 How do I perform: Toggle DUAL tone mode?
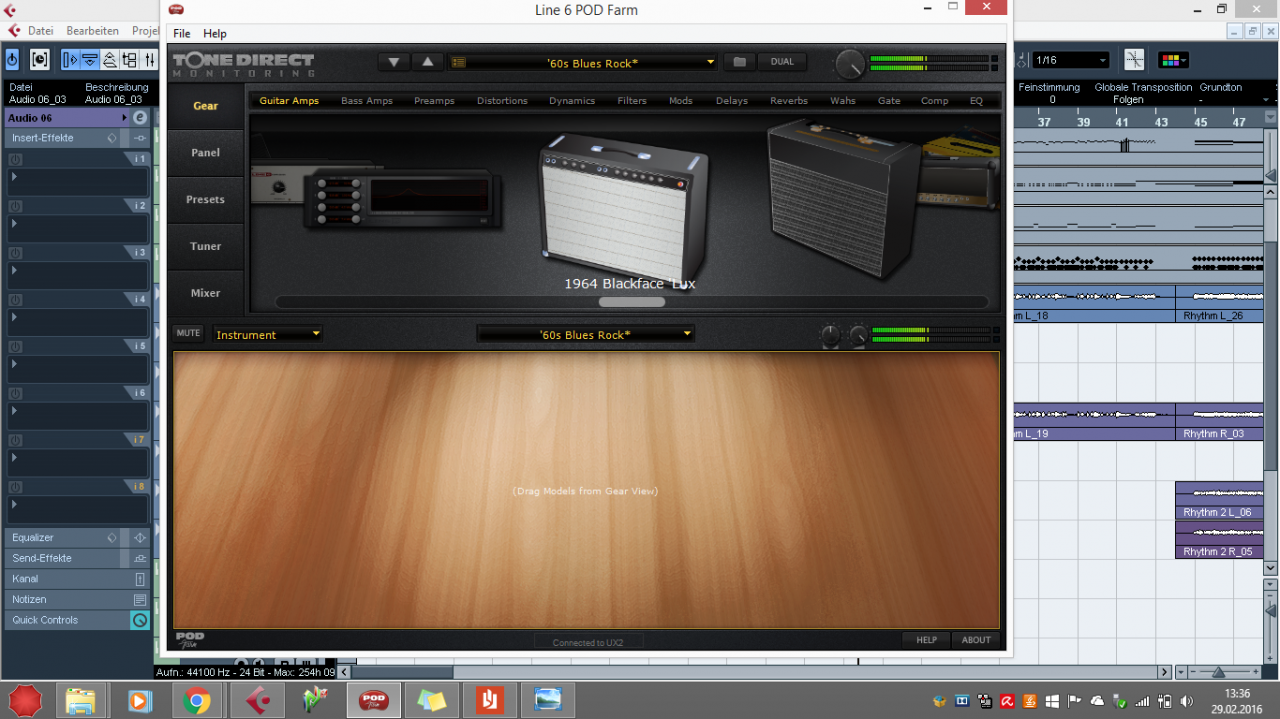[782, 62]
